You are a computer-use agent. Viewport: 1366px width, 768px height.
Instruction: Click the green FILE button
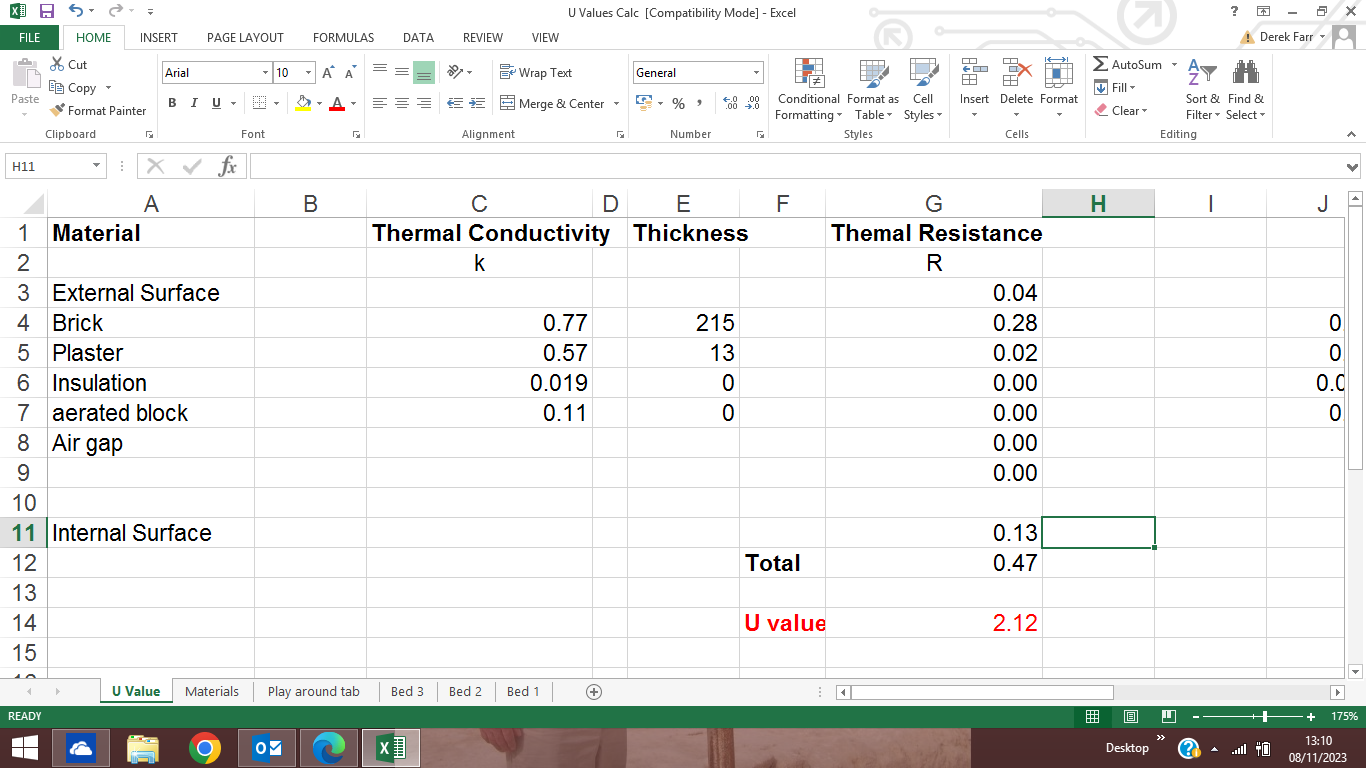[x=30, y=38]
